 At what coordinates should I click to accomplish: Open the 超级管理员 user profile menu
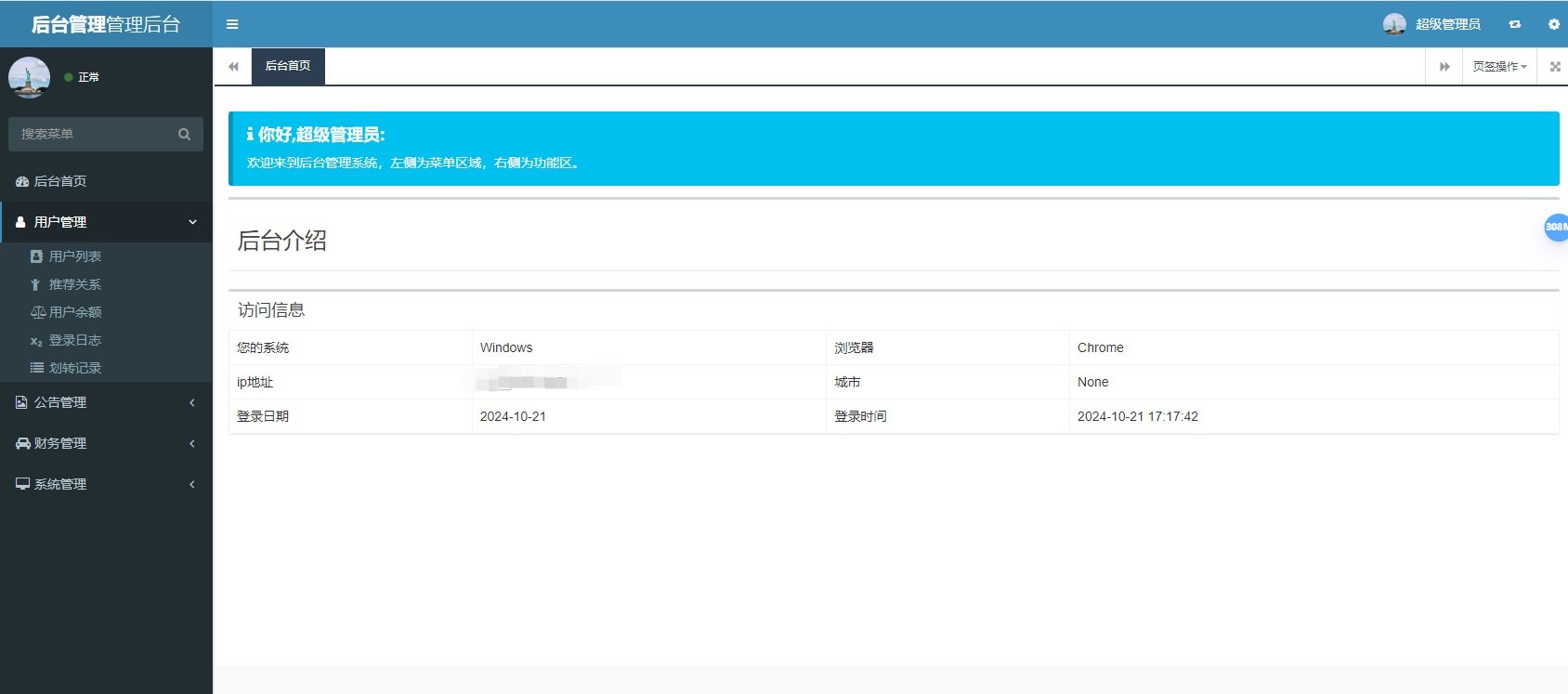point(1431,24)
